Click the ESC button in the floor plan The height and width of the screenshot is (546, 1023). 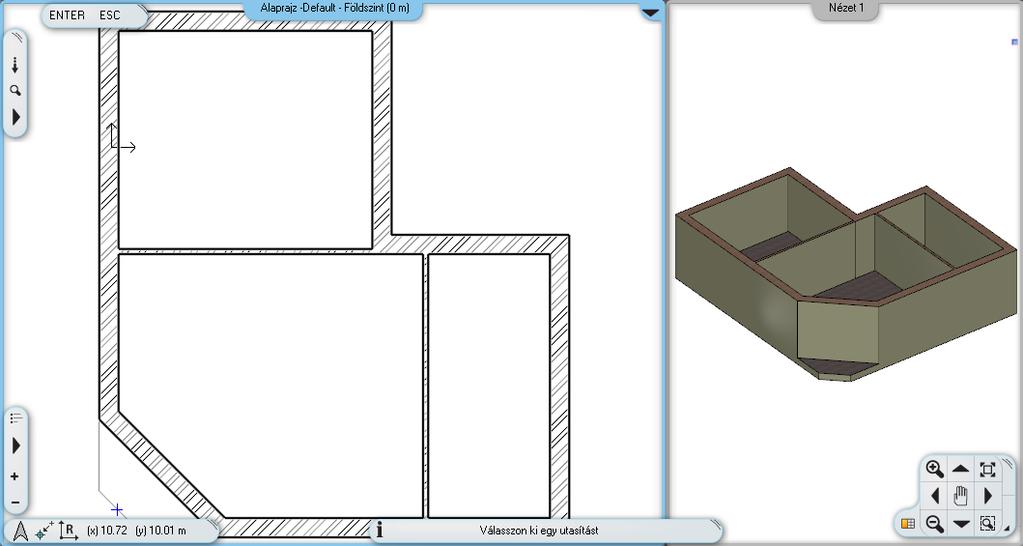coord(110,15)
